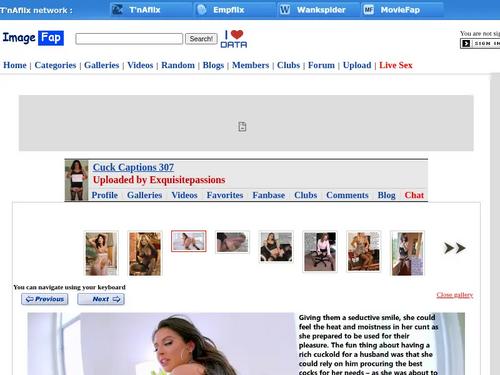Open the ImageFap logo homepage link

point(33,38)
